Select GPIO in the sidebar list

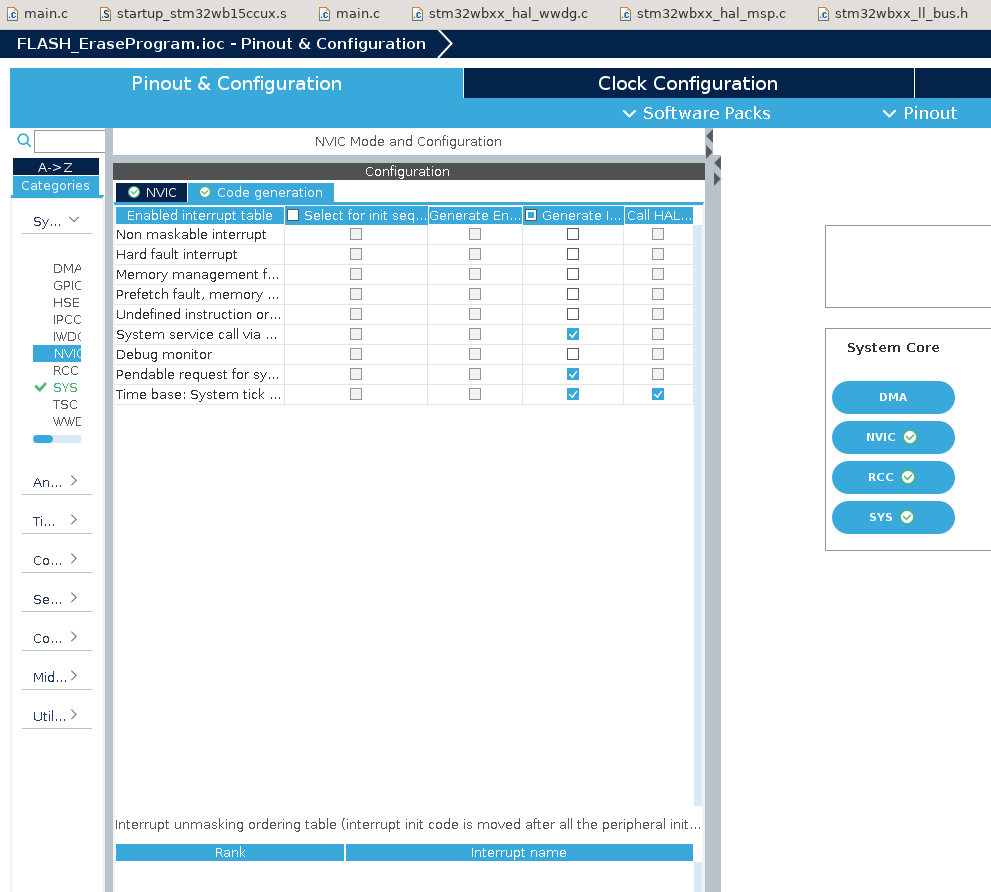pyautogui.click(x=67, y=285)
